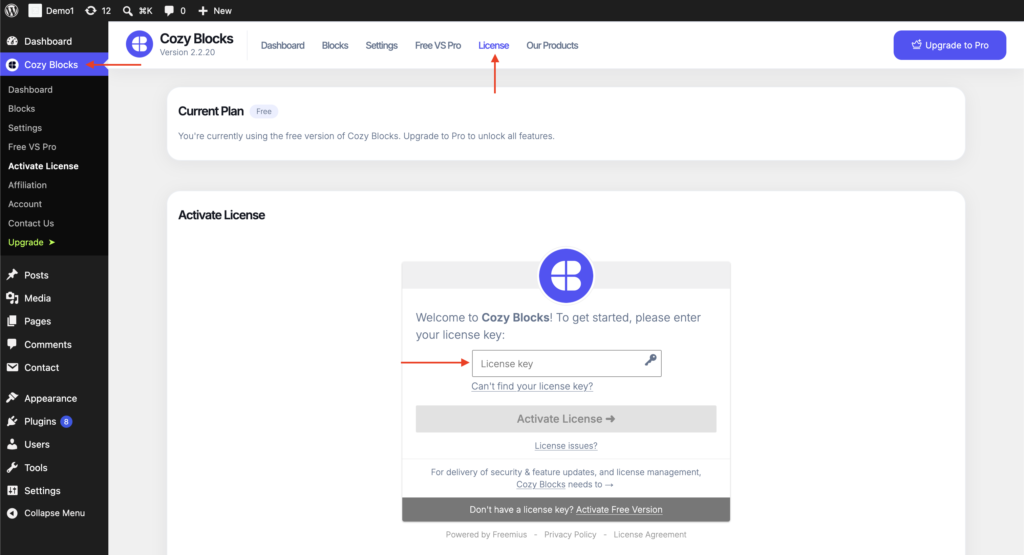
Task: Focus the License key input field
Action: coord(566,364)
